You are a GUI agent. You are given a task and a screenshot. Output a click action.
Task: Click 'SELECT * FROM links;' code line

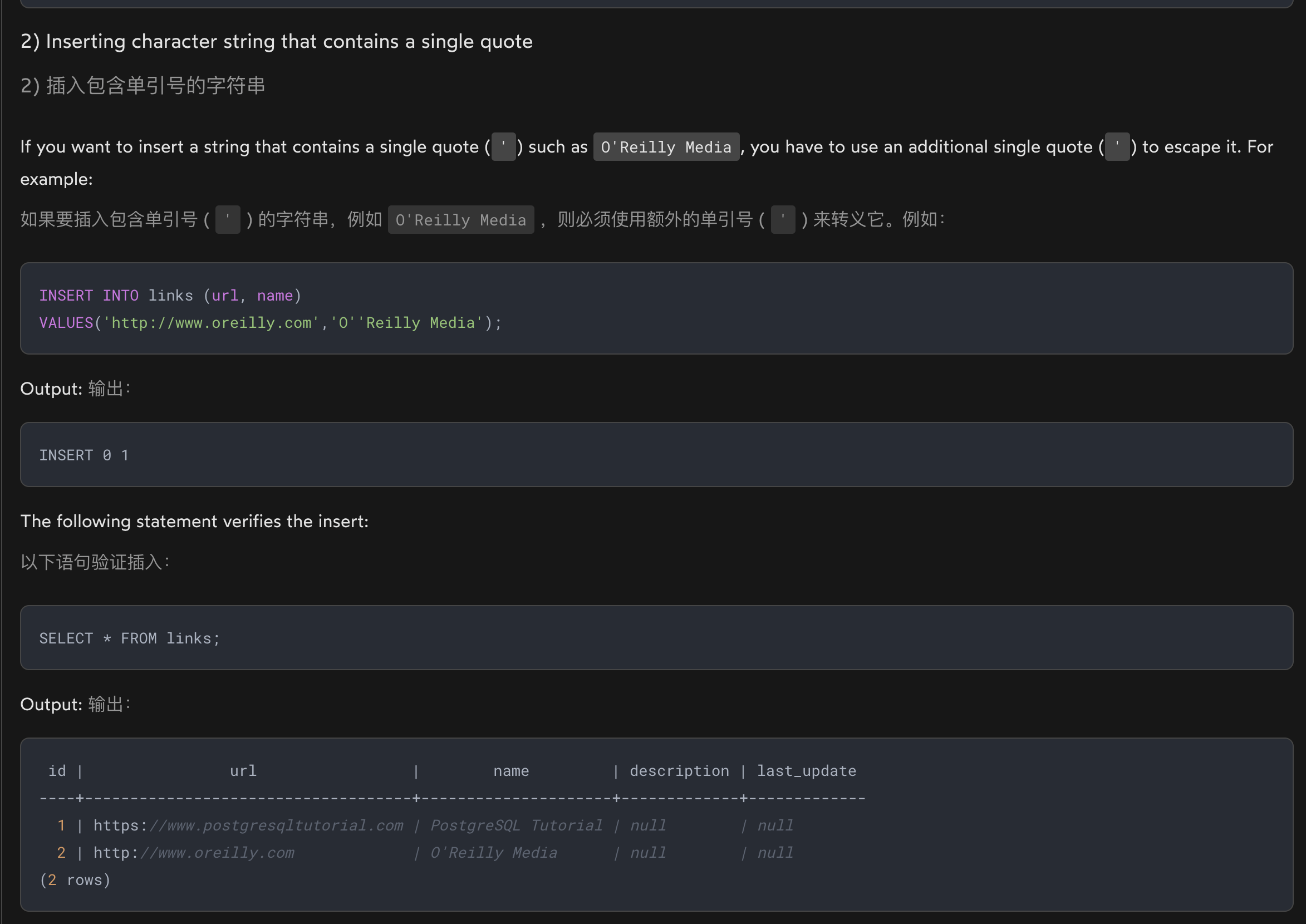(x=130, y=638)
